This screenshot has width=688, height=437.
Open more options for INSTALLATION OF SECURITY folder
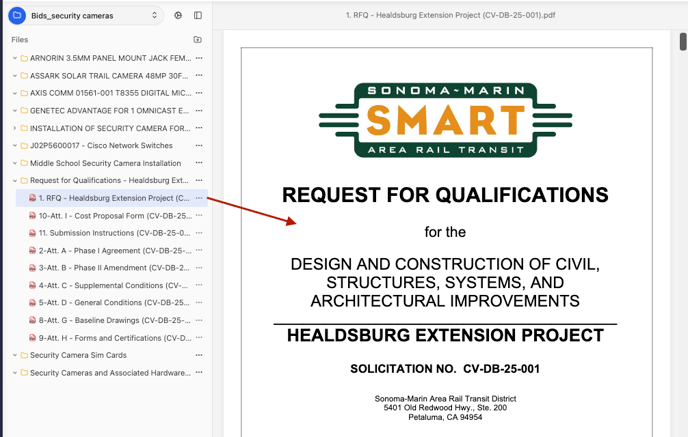(x=199, y=128)
